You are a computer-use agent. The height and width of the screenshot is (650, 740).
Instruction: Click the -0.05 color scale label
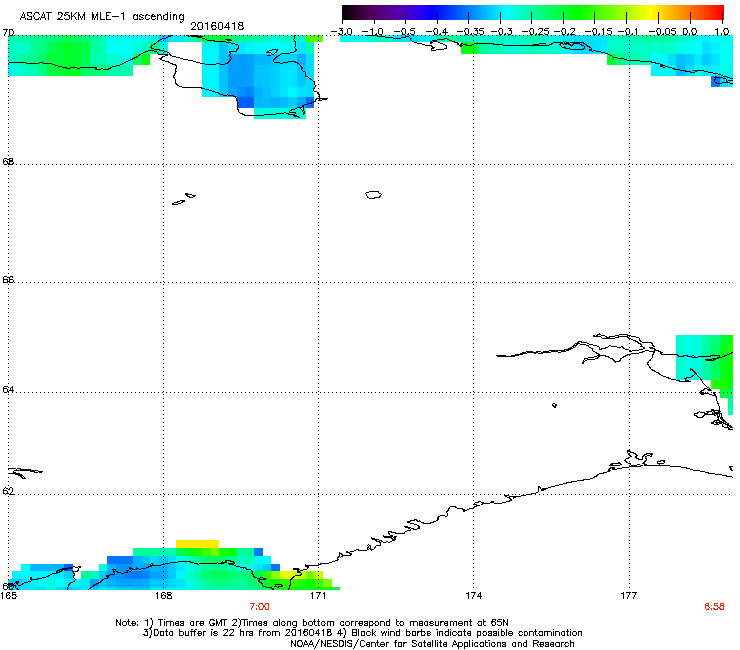[x=662, y=32]
